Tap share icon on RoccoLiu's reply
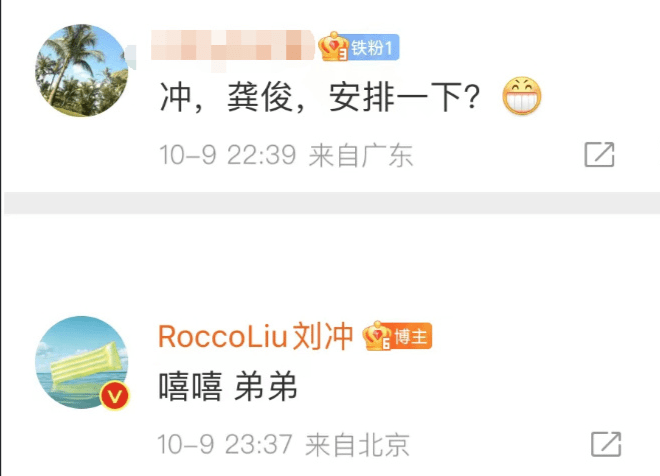This screenshot has width=660, height=476. coord(606,444)
